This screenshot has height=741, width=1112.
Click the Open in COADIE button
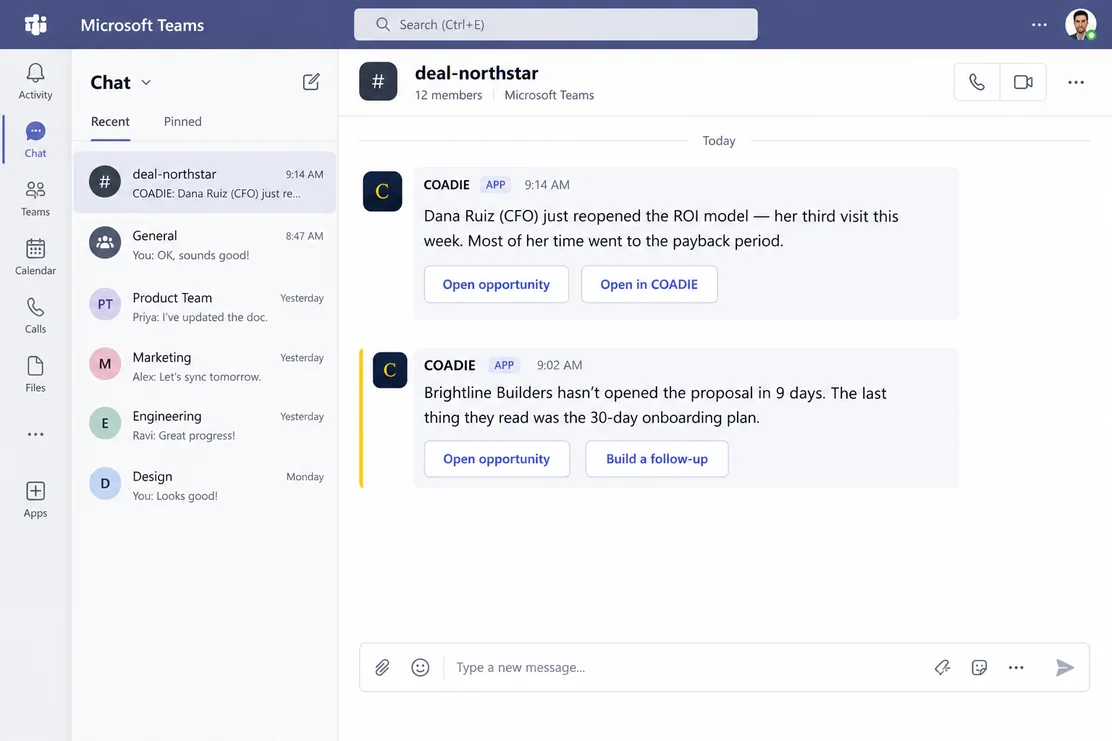click(649, 284)
